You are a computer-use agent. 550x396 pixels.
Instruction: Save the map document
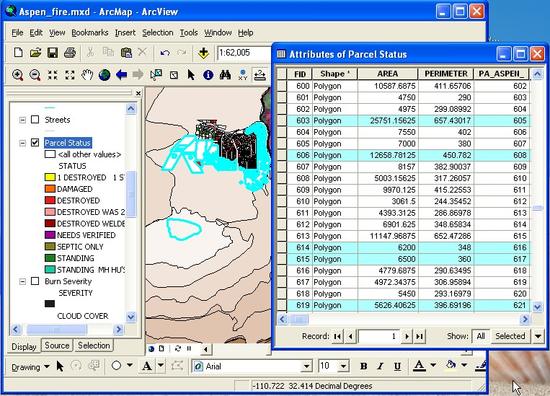tap(53, 53)
